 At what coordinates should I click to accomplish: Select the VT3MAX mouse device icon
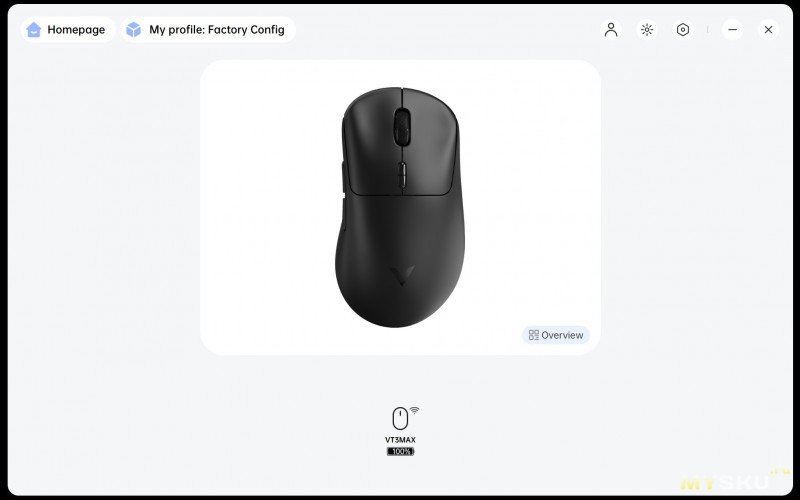(401, 418)
